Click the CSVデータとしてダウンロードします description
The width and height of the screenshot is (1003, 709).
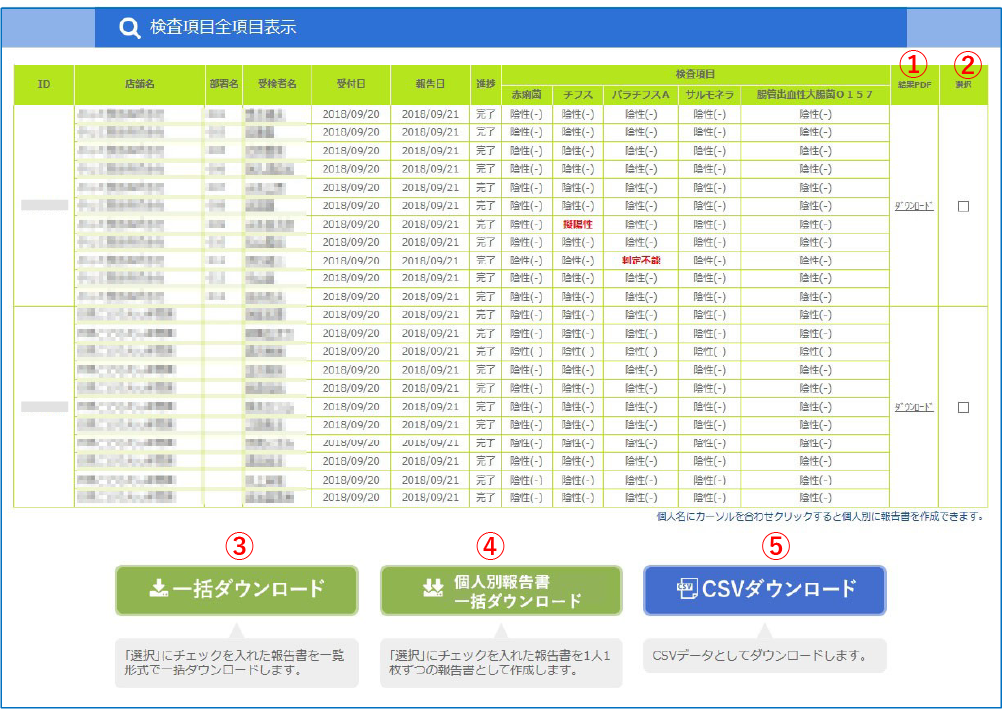click(760, 656)
